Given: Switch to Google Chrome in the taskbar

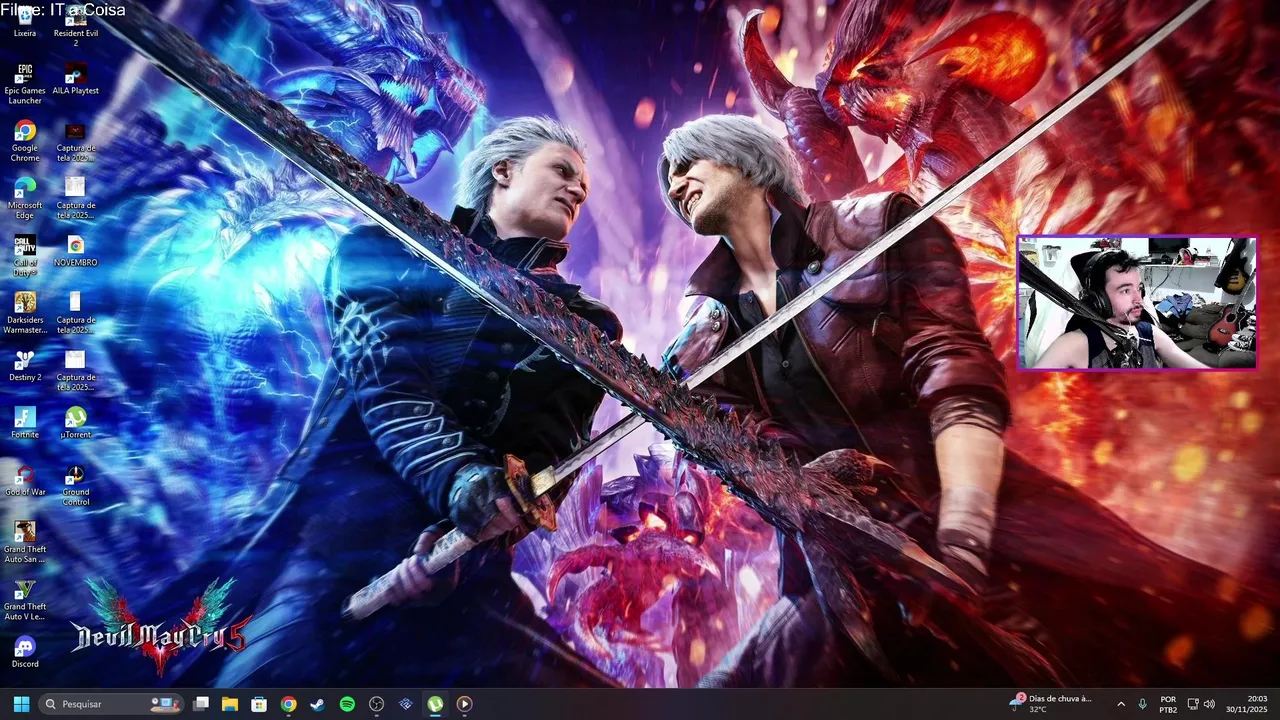Looking at the screenshot, I should click(288, 704).
